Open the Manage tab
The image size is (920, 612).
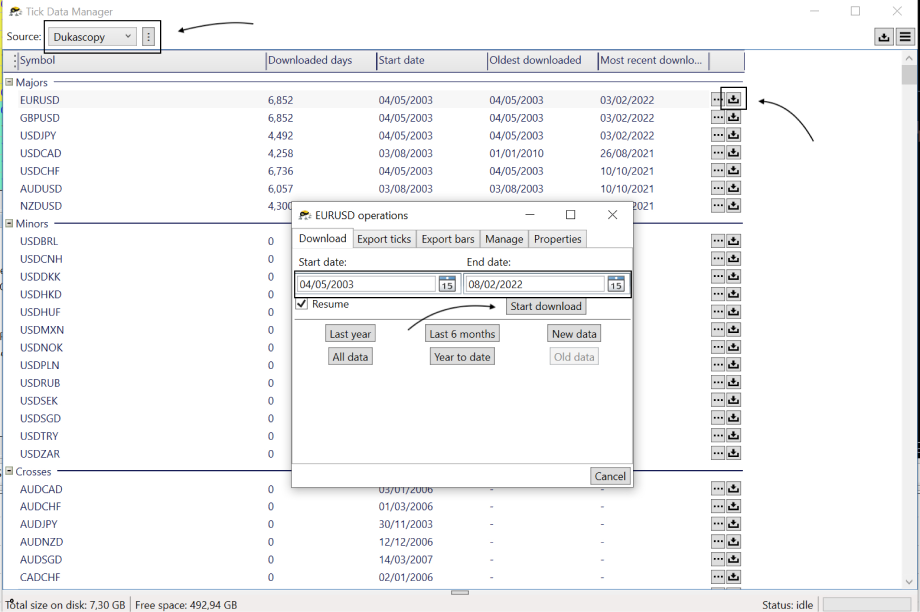503,239
